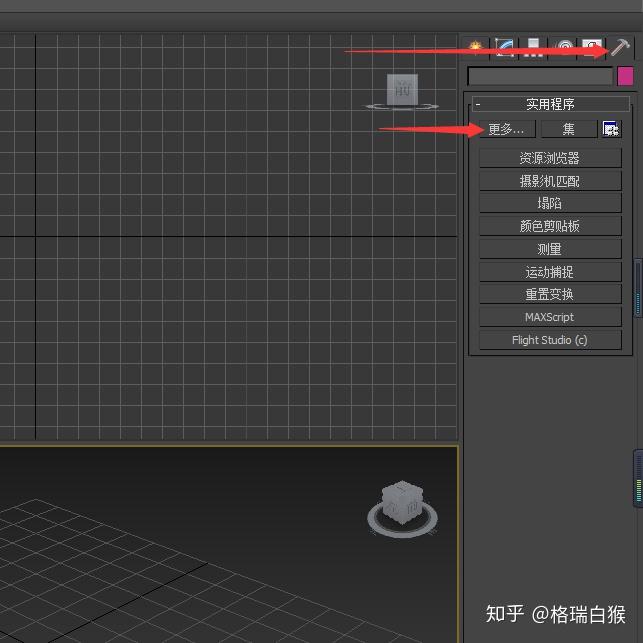The height and width of the screenshot is (643, 643).
Task: Click the front ViewCube in top viewport
Action: (x=402, y=89)
